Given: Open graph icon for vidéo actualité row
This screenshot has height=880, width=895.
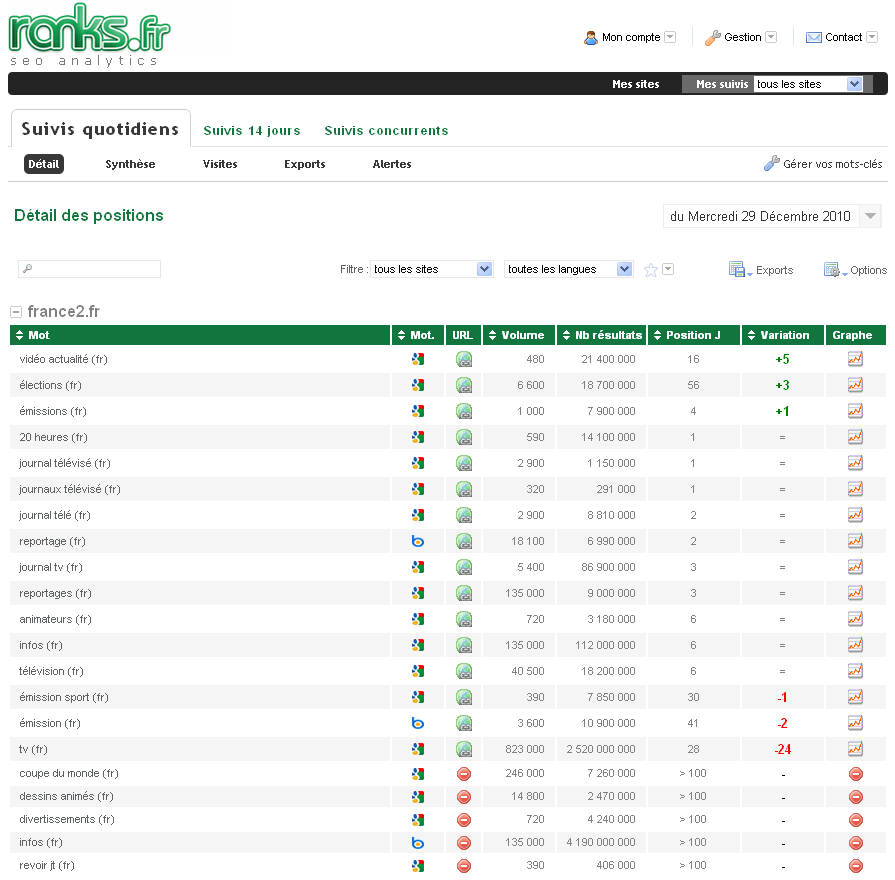Looking at the screenshot, I should 855,359.
